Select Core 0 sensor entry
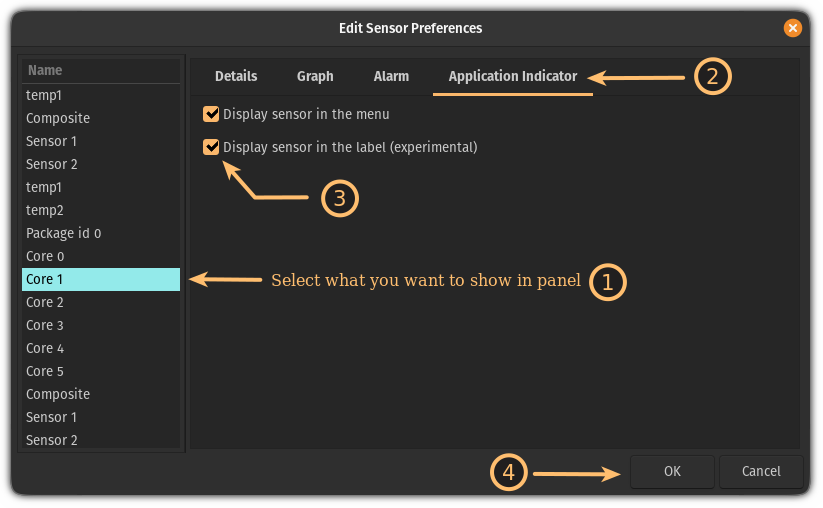Viewport: 823px width, 508px height. tap(100, 256)
